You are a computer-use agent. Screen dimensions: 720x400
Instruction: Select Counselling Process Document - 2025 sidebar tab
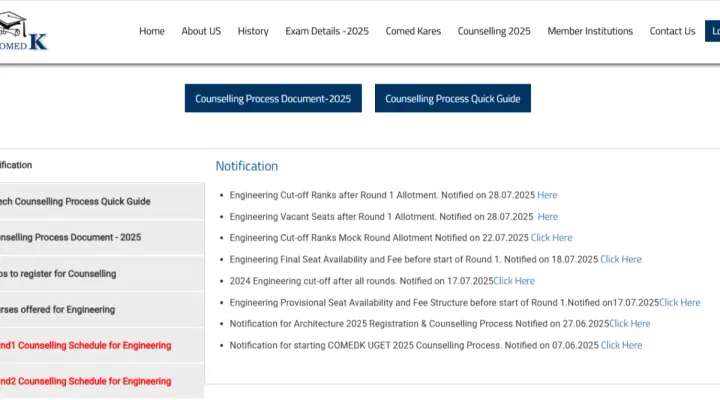tap(102, 237)
